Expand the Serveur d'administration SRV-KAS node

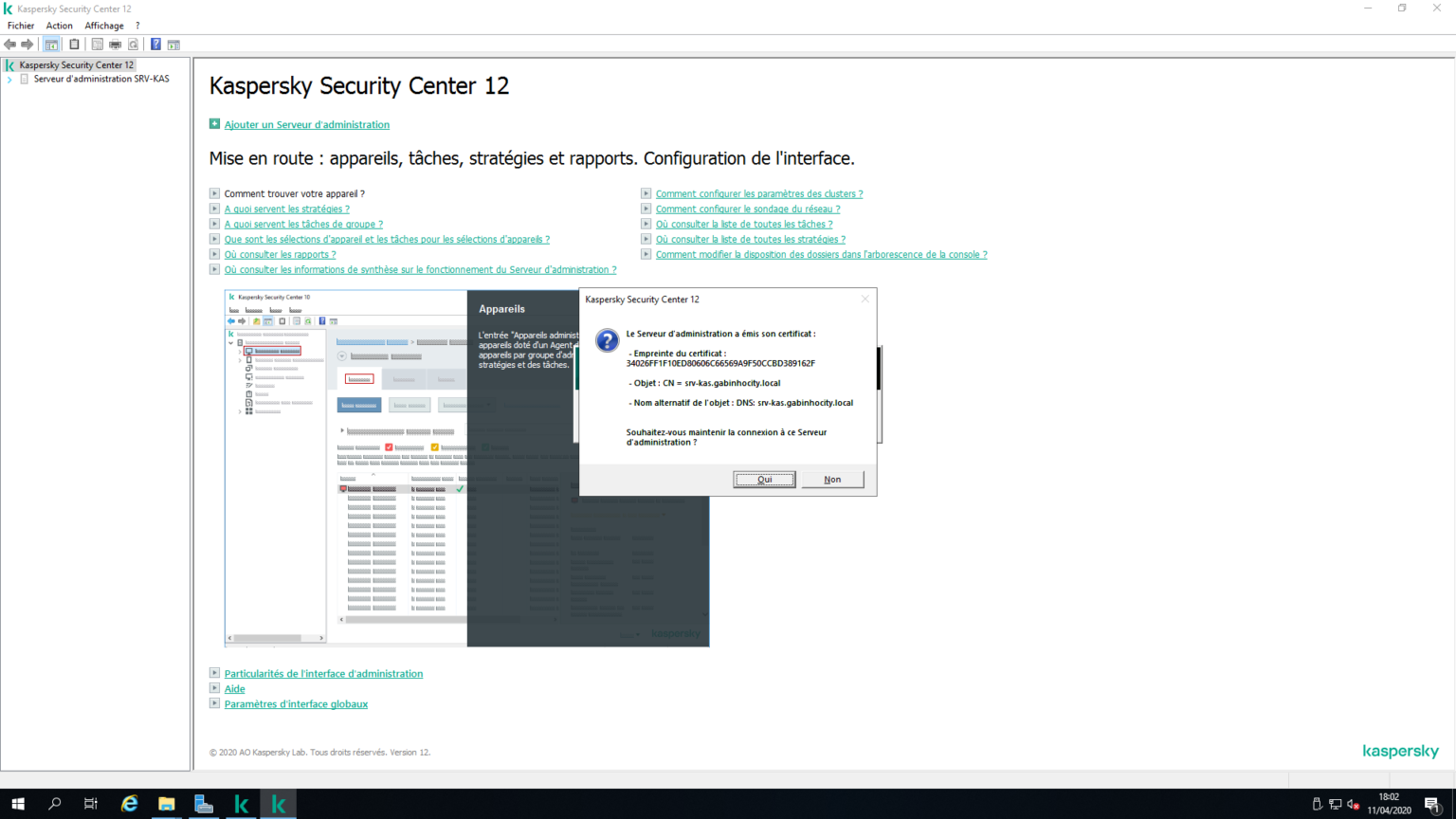click(9, 79)
